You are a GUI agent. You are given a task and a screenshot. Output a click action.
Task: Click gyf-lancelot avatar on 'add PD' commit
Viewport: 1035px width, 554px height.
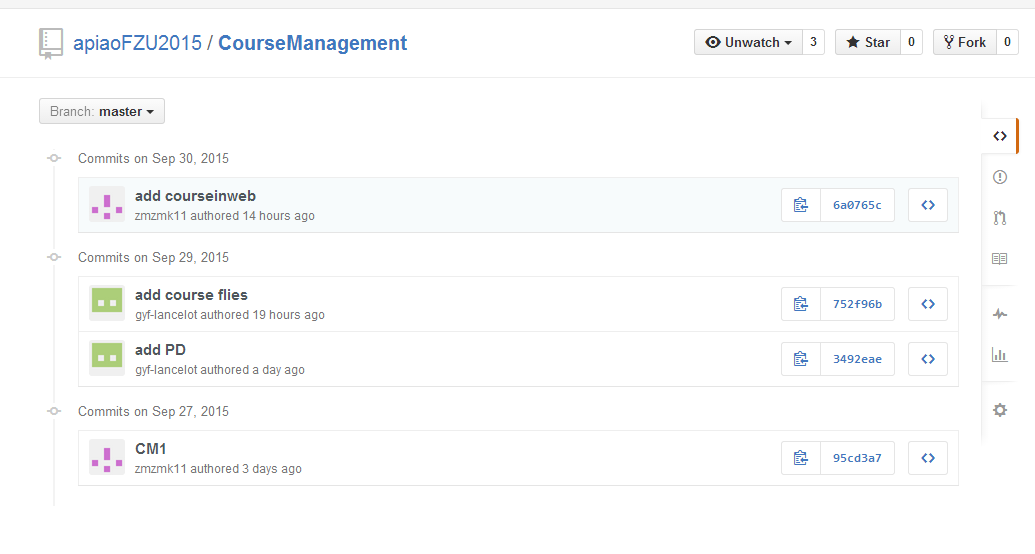tap(107, 359)
